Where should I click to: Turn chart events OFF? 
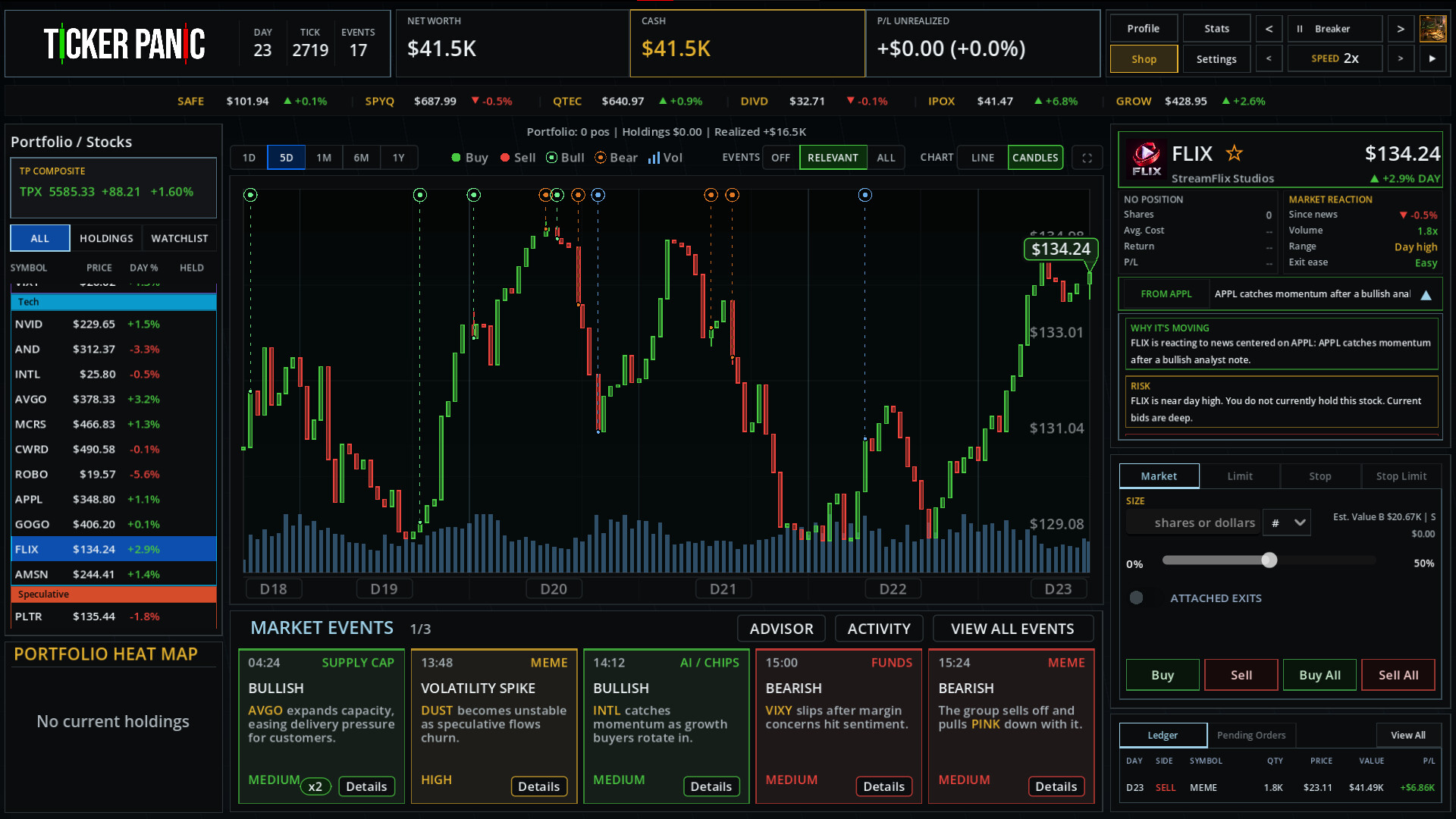[780, 158]
